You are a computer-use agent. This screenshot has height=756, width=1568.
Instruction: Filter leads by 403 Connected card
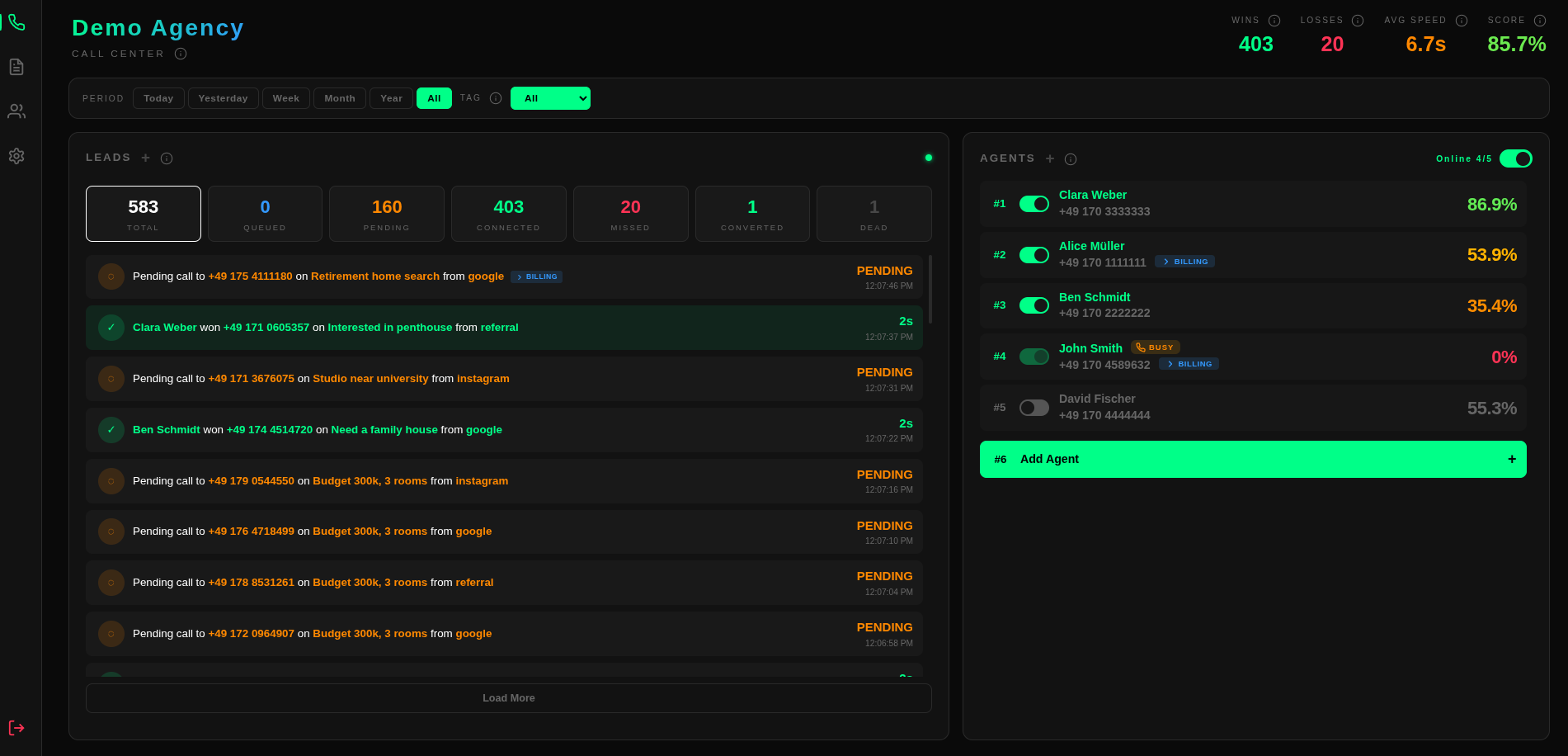click(509, 214)
